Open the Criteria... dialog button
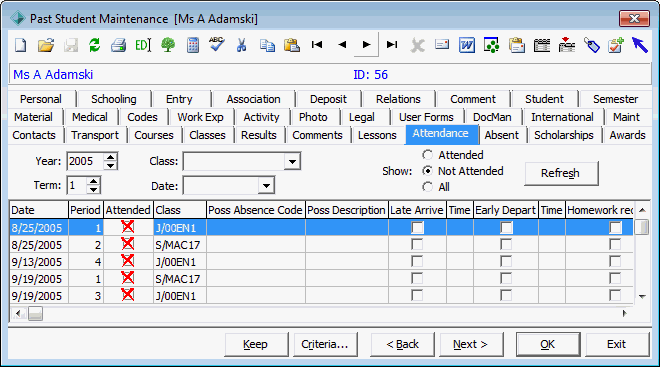 325,344
